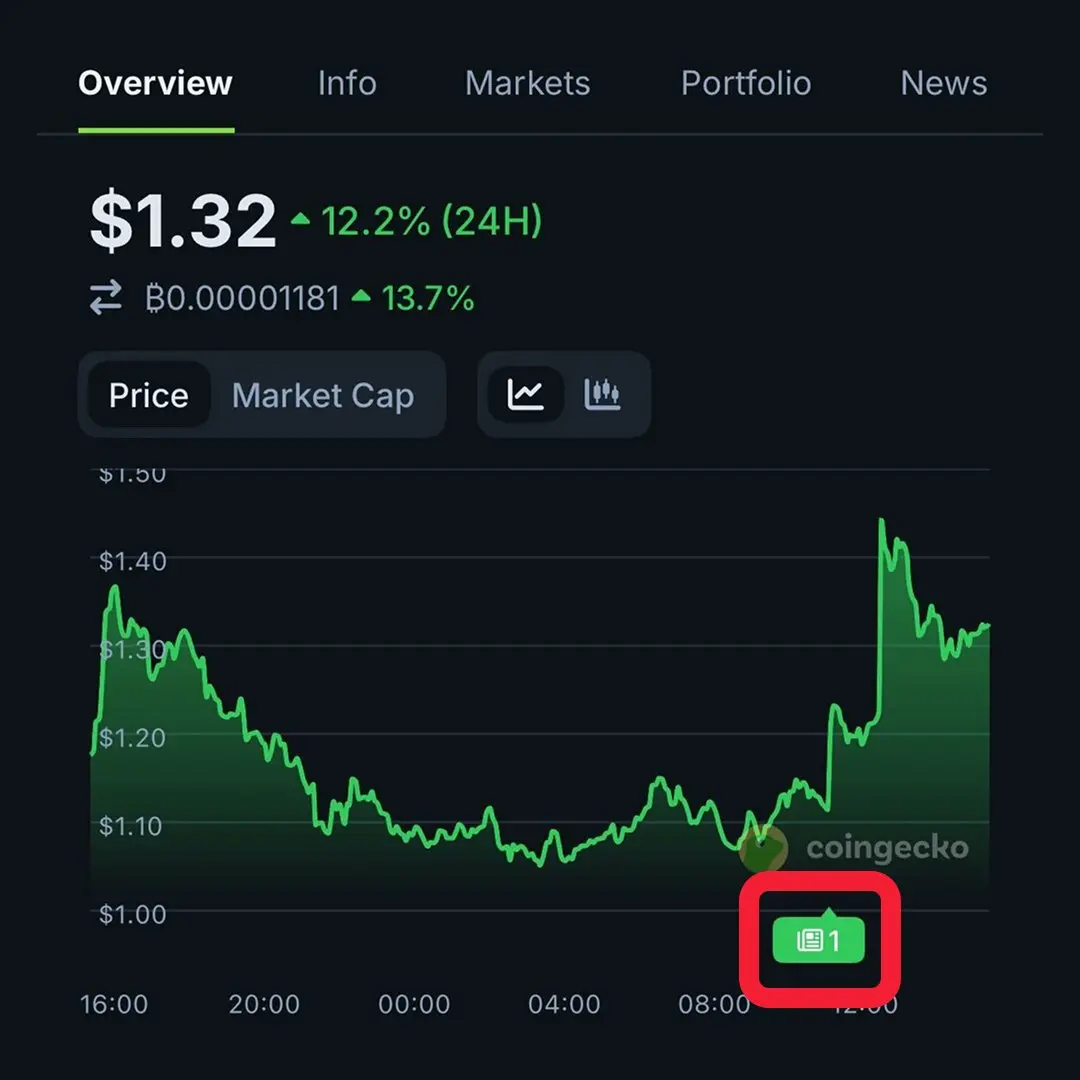Tap the $1.20 price axis label

point(132,738)
